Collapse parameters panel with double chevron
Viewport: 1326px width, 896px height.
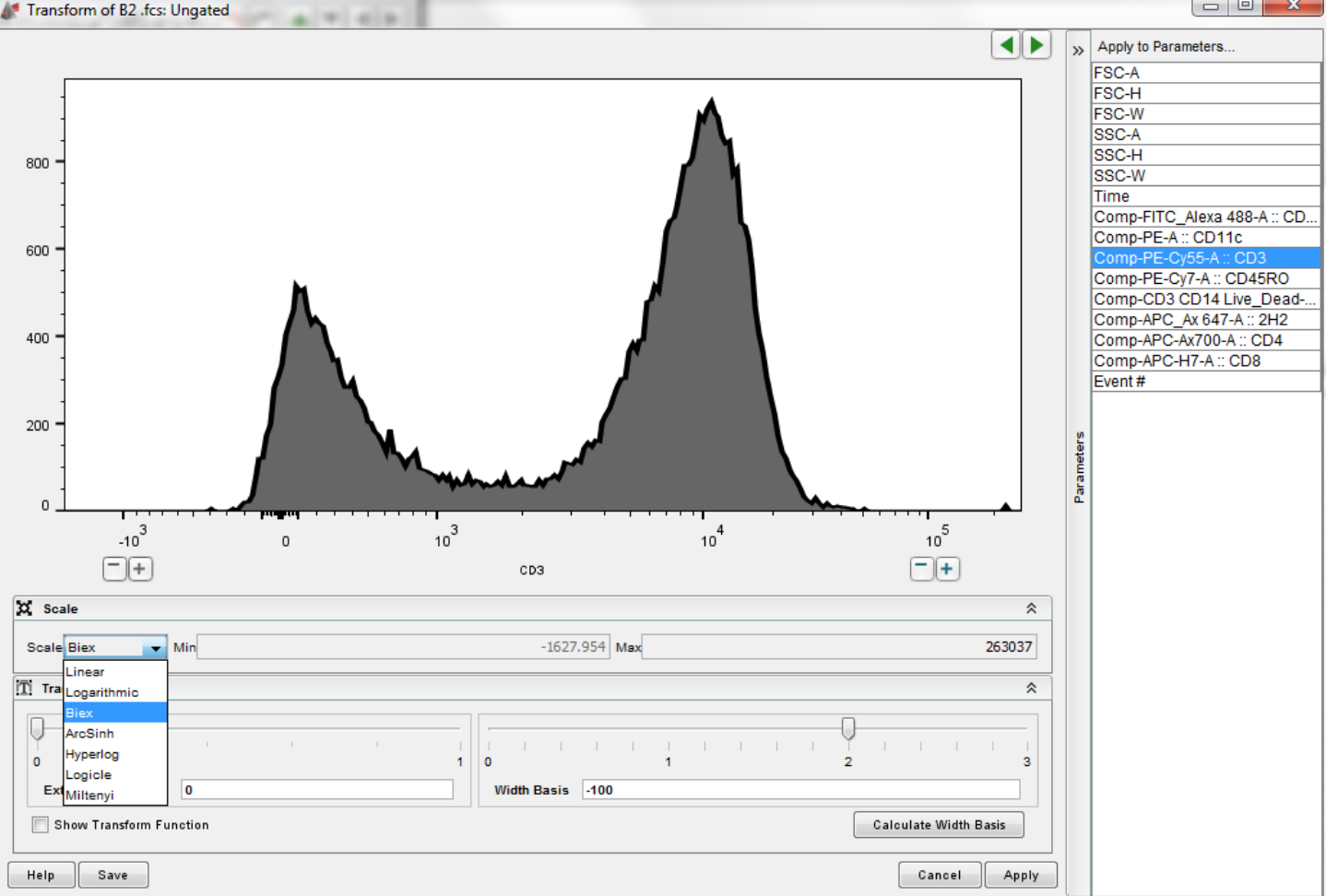pos(1078,51)
